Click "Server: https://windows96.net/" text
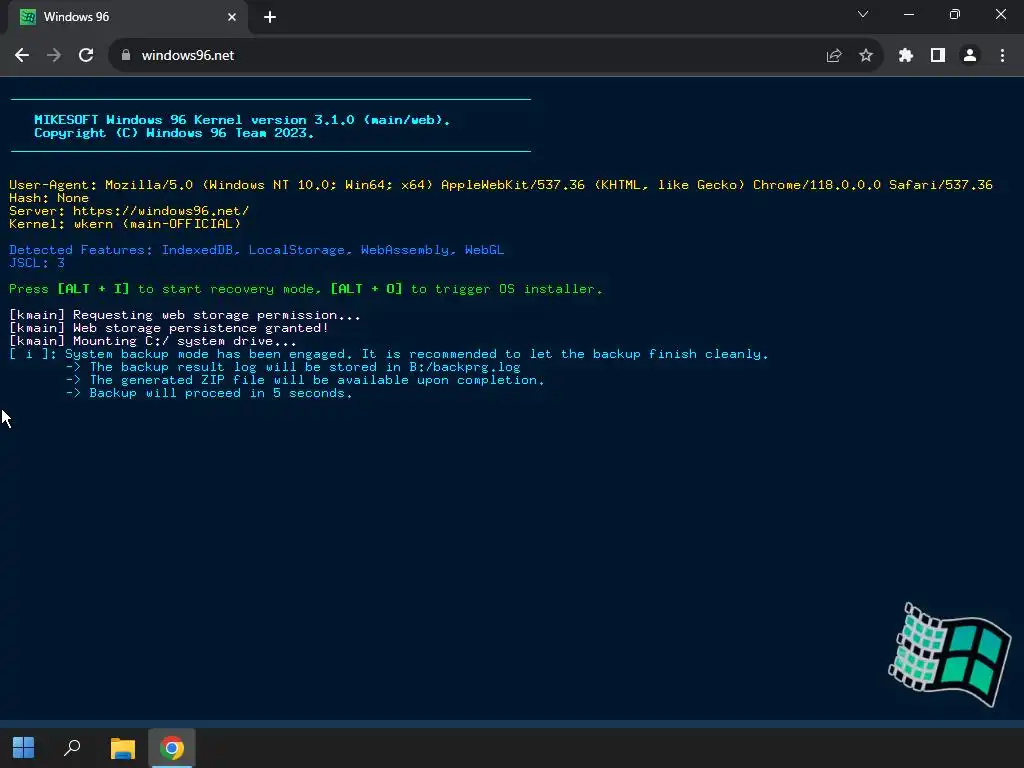 pos(129,211)
